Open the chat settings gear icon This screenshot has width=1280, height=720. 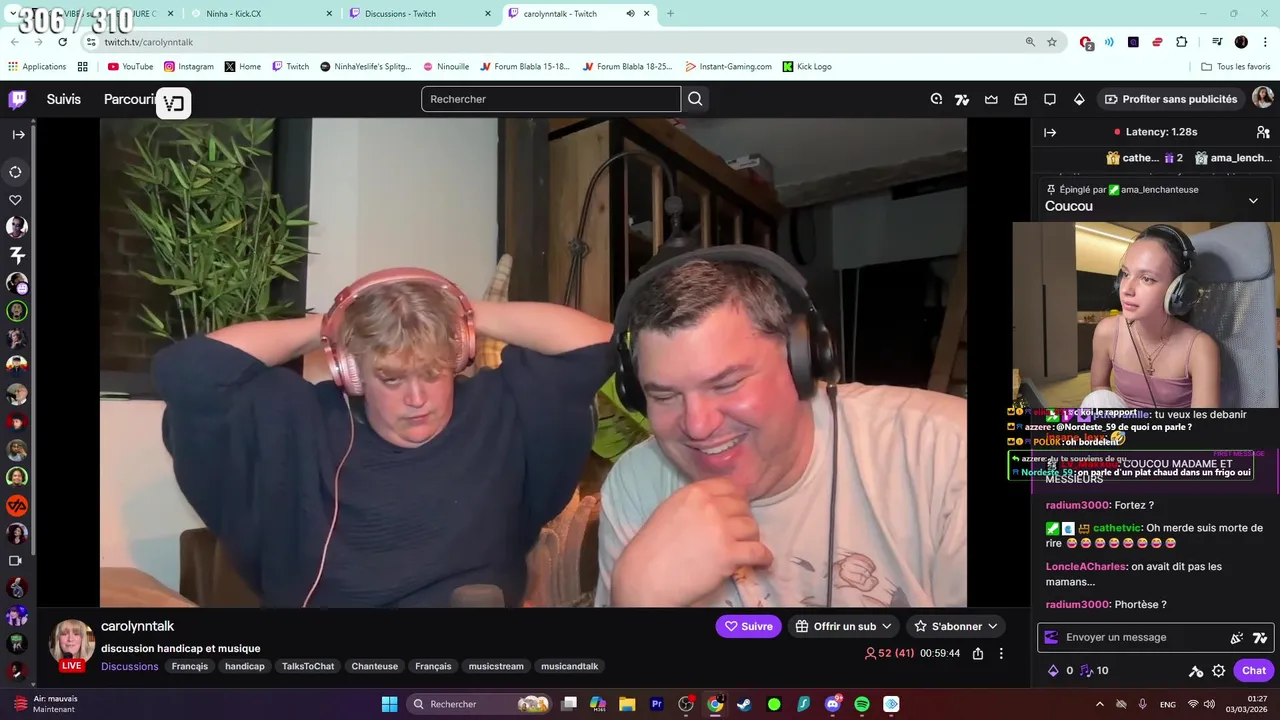point(1218,671)
